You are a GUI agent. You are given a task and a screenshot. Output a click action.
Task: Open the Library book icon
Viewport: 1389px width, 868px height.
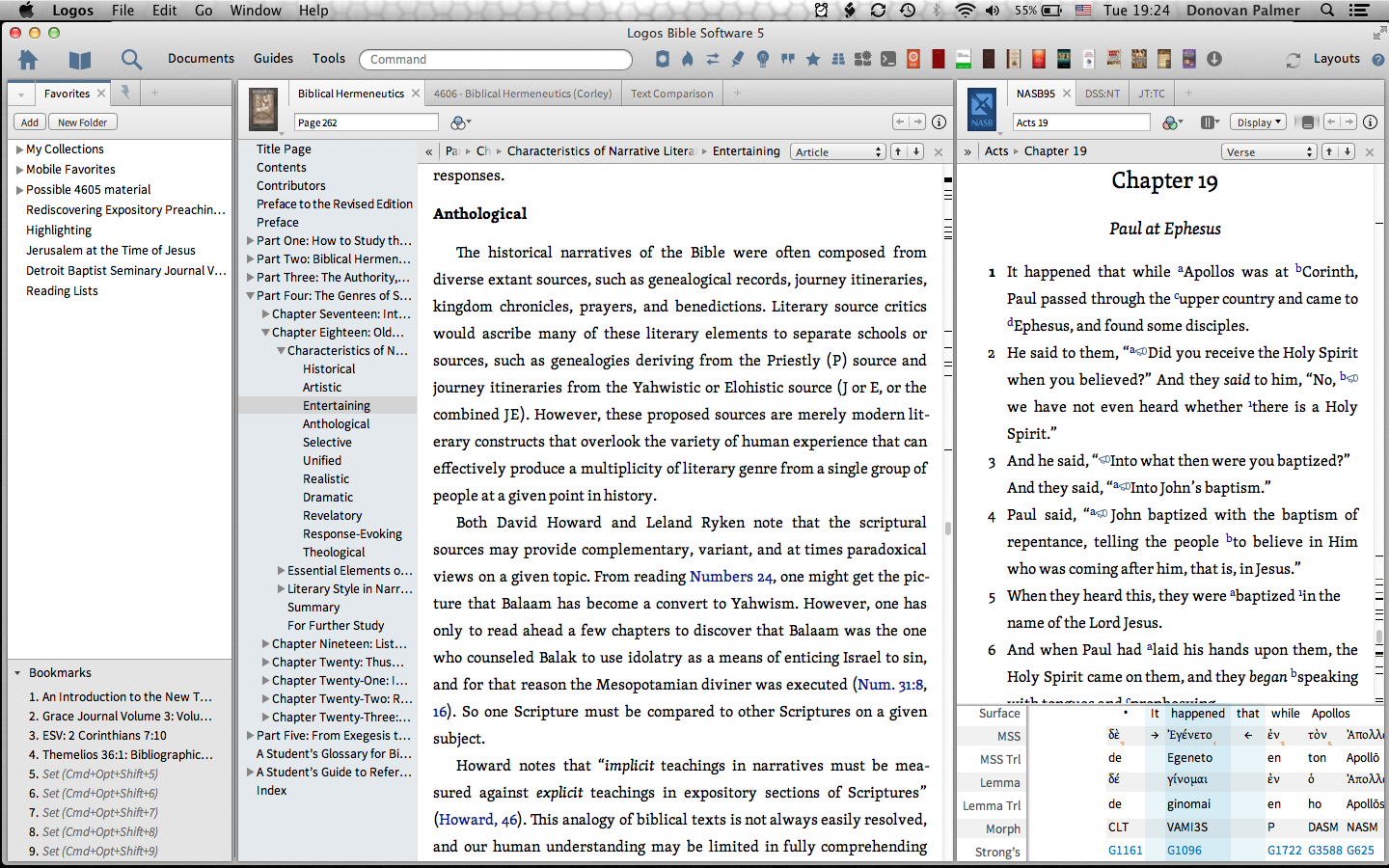click(x=80, y=60)
